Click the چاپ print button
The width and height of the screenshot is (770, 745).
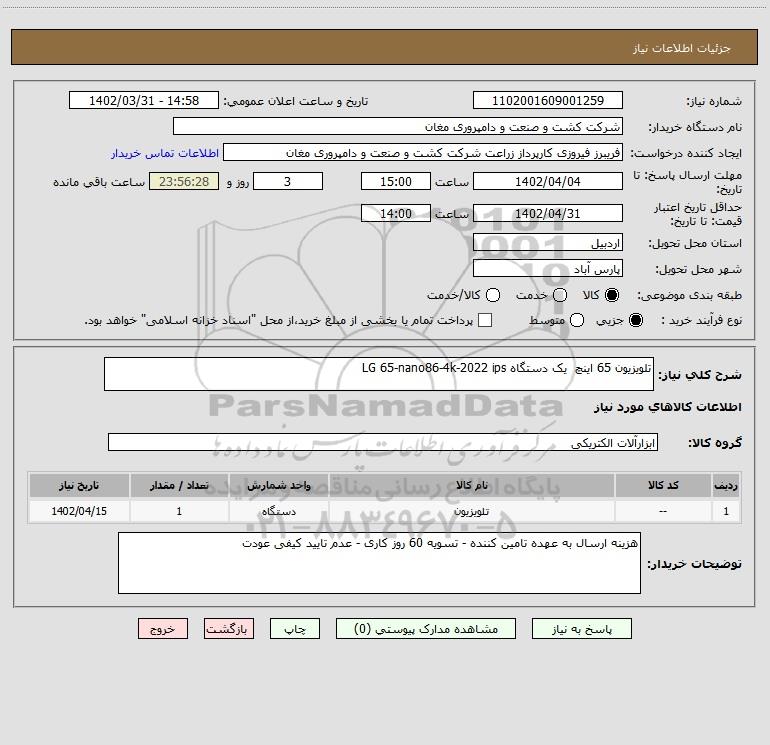click(295, 629)
